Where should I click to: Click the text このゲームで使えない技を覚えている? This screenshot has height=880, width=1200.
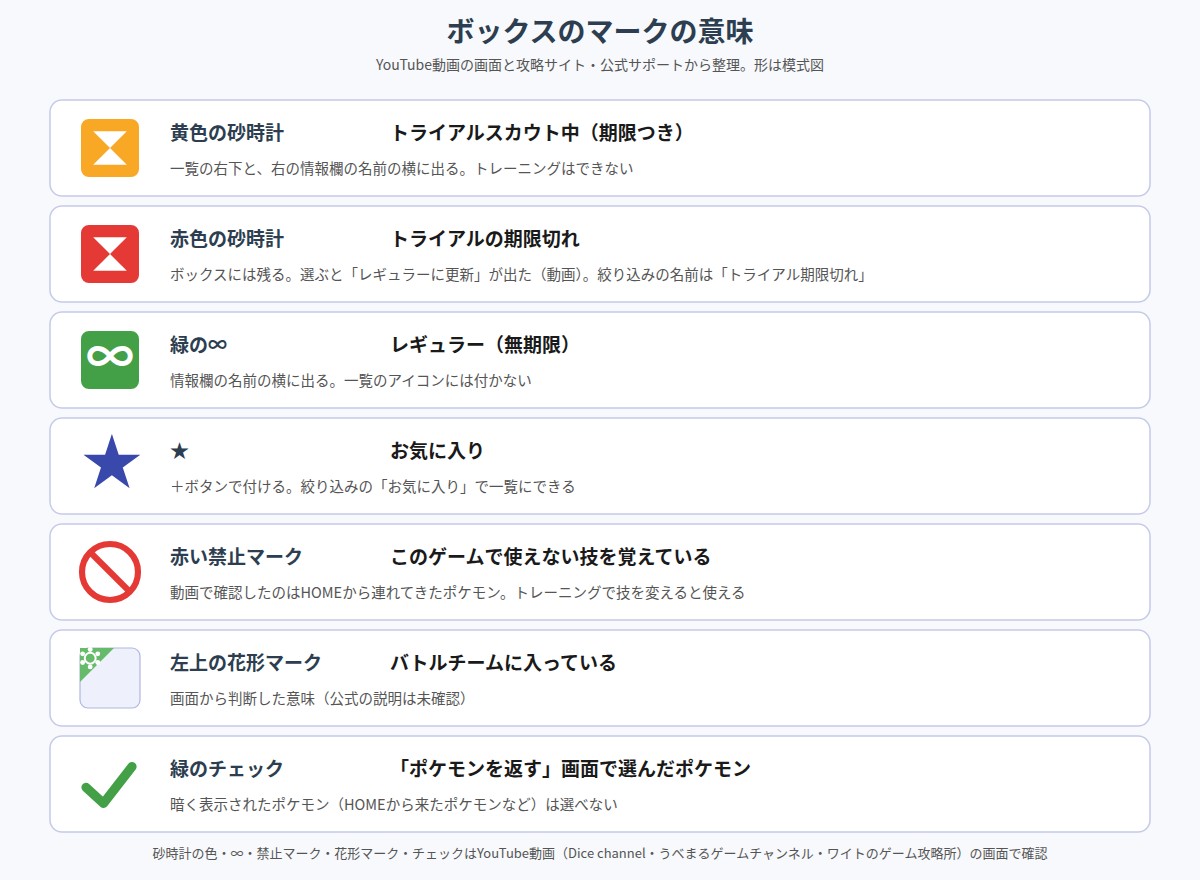pos(551,557)
